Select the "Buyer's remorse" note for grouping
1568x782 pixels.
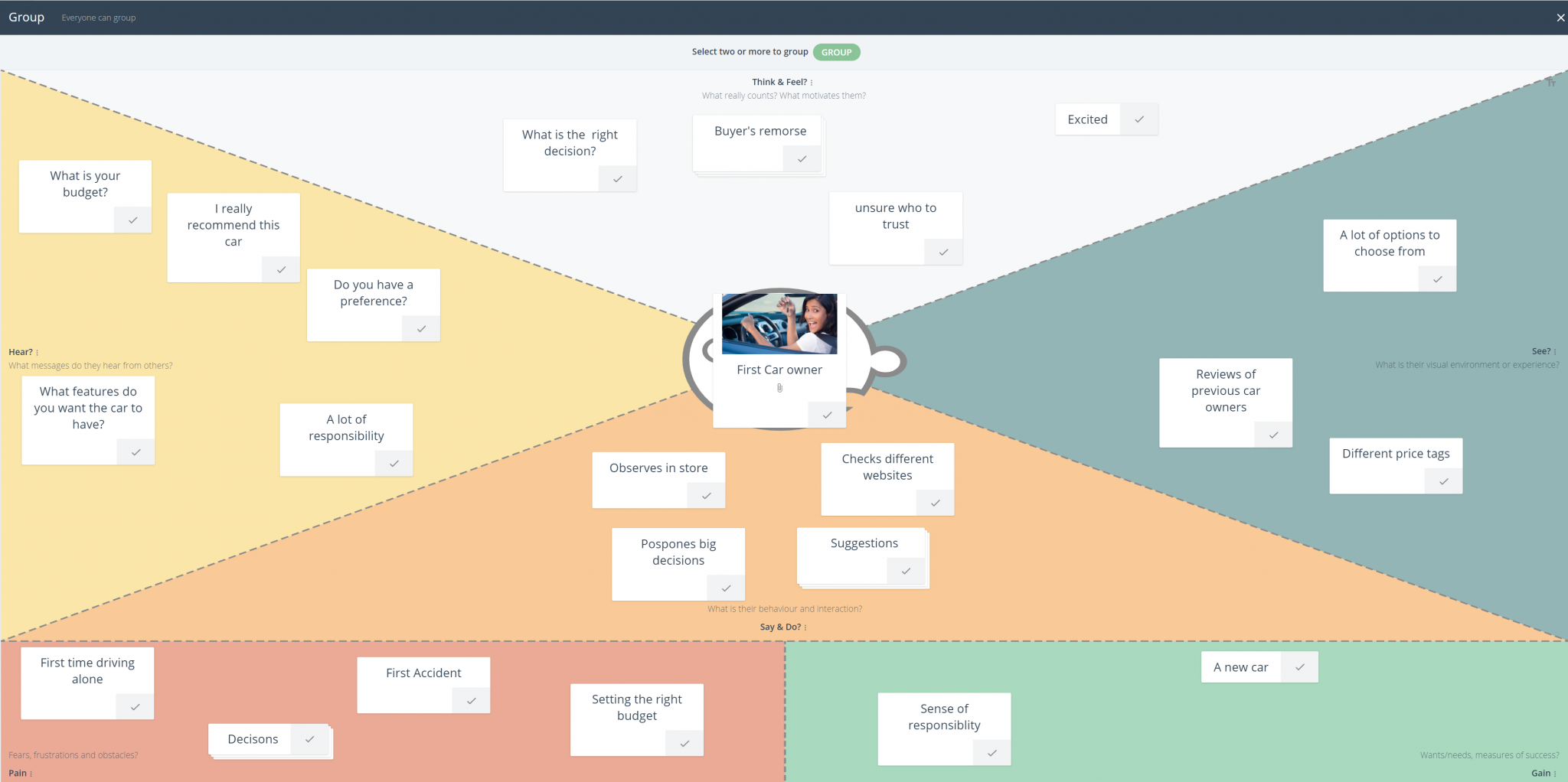[x=801, y=158]
